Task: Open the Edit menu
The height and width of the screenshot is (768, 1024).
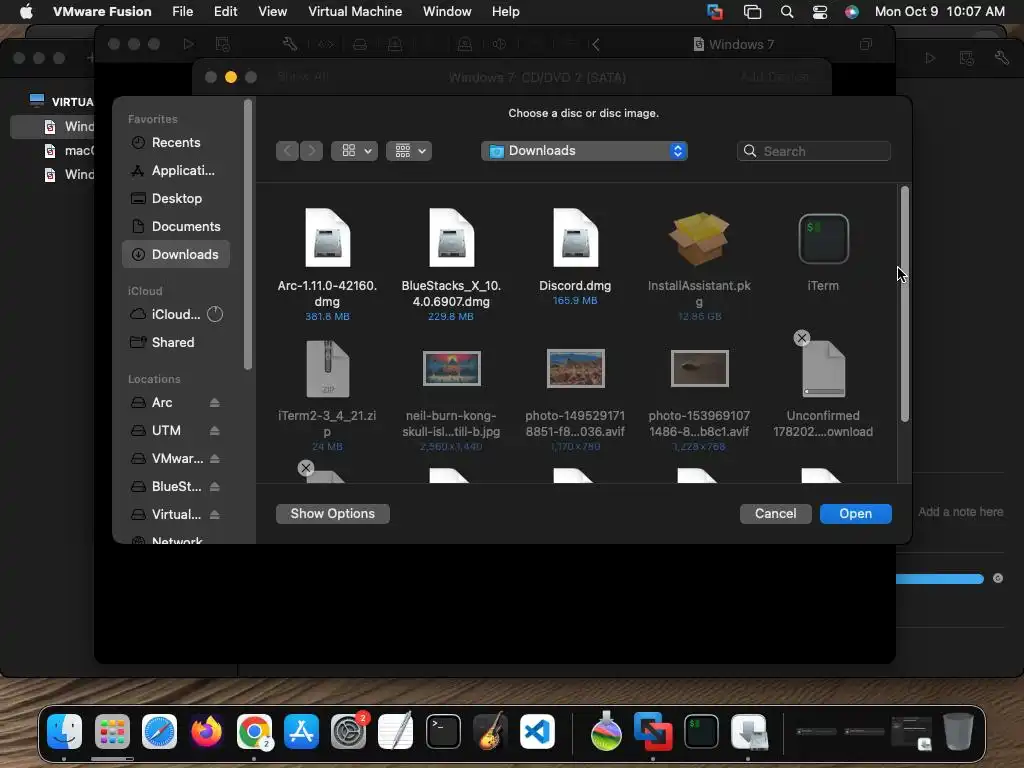Action: point(225,12)
